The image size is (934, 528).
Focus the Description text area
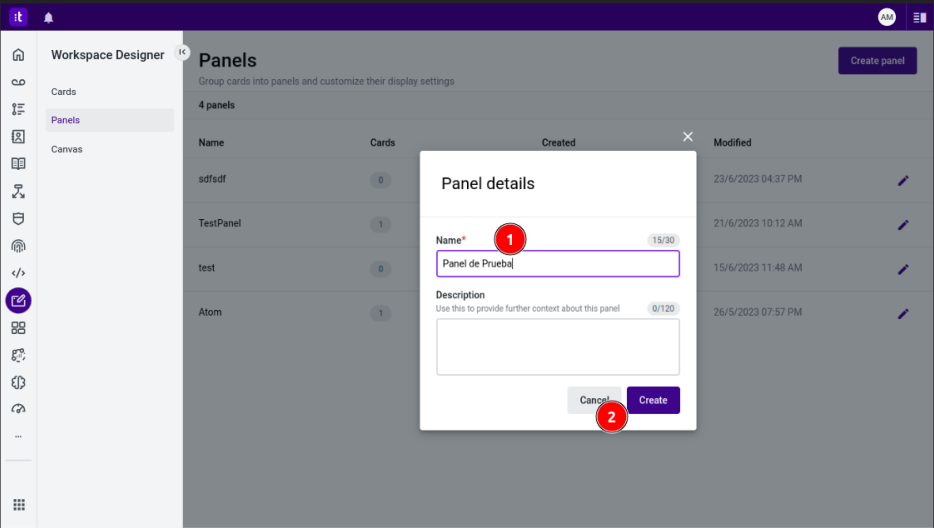tap(557, 346)
